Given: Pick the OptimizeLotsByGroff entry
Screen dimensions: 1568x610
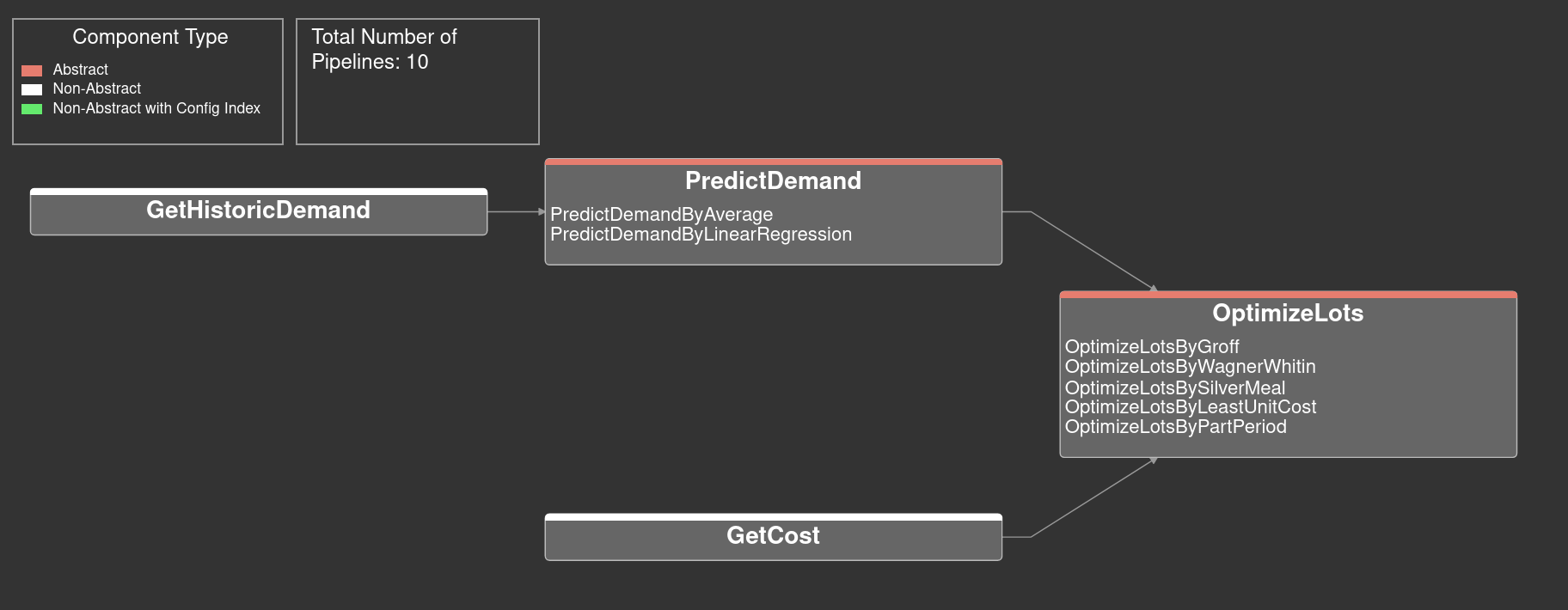Looking at the screenshot, I should point(1152,347).
